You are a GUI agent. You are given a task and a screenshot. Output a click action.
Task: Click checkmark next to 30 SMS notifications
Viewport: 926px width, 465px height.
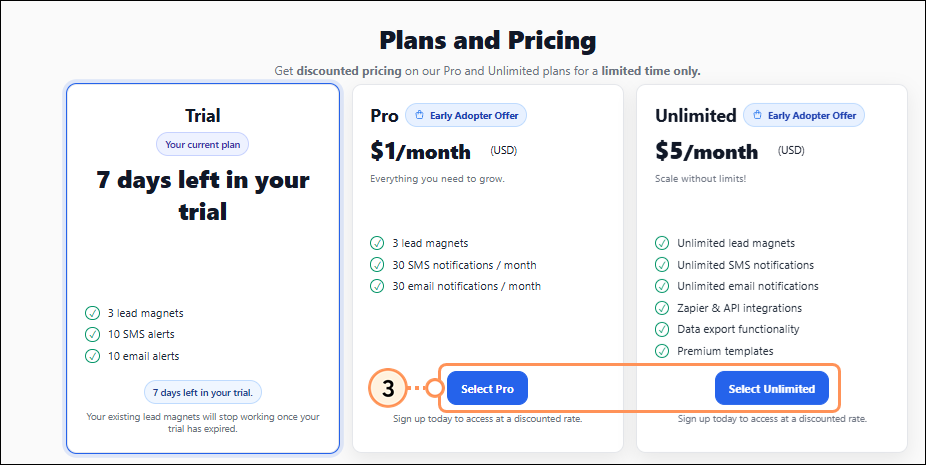377,265
